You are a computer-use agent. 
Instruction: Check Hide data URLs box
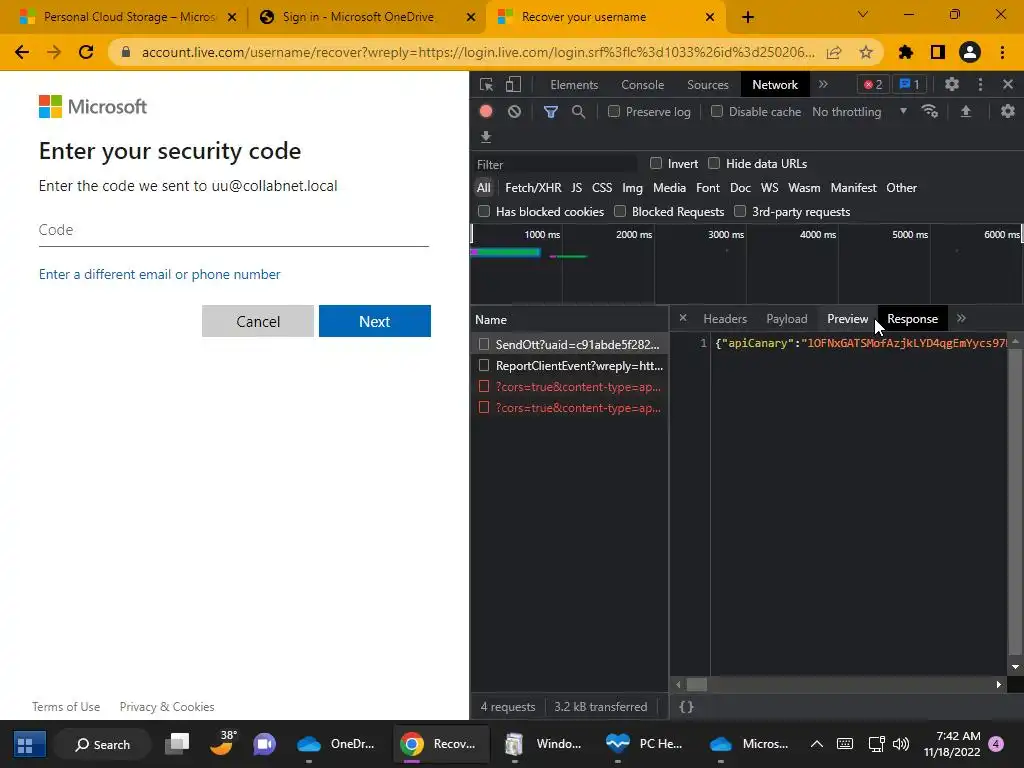(x=714, y=163)
